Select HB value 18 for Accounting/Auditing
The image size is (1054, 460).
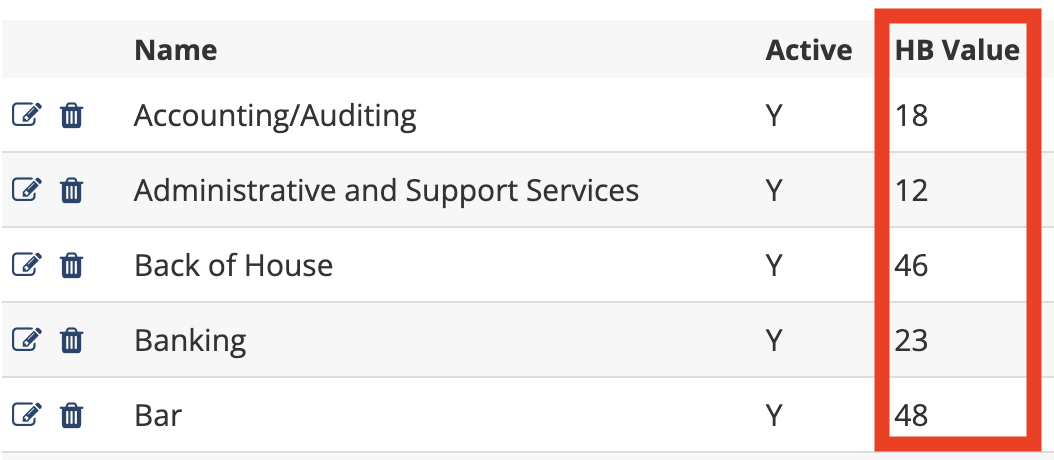[911, 116]
